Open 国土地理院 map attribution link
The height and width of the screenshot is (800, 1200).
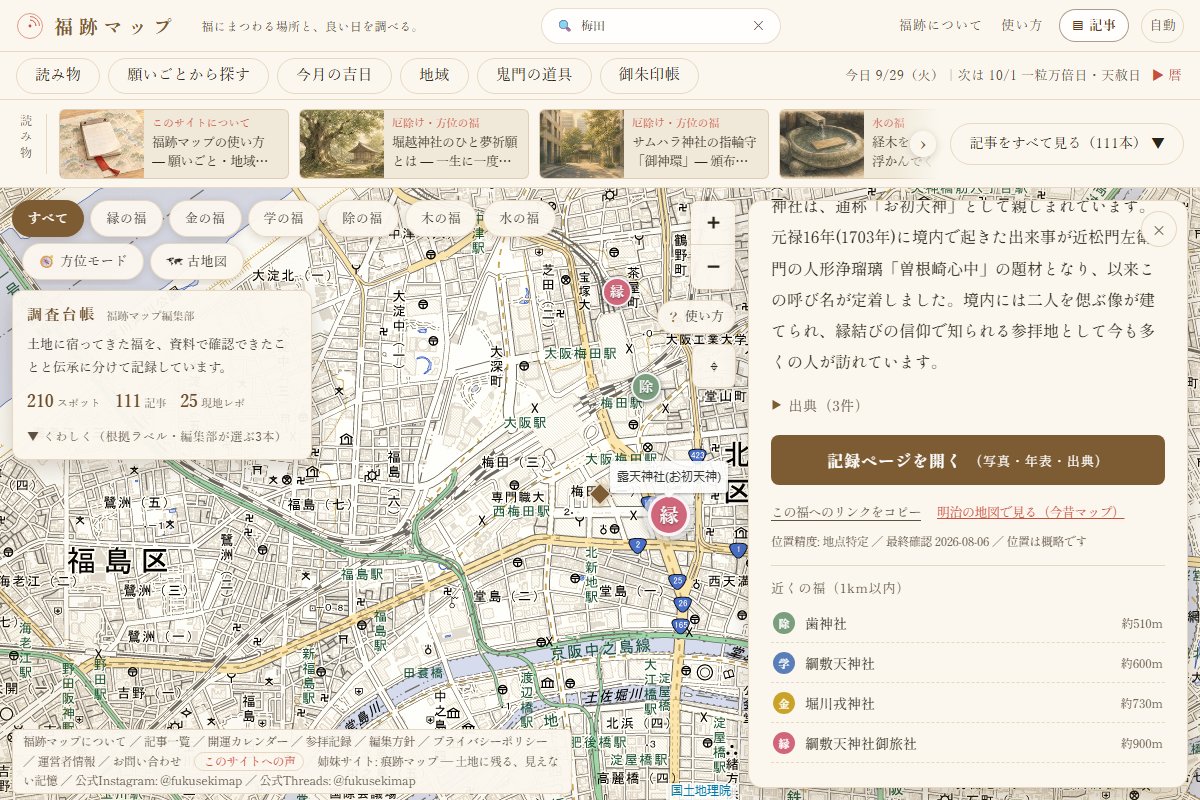[700, 790]
